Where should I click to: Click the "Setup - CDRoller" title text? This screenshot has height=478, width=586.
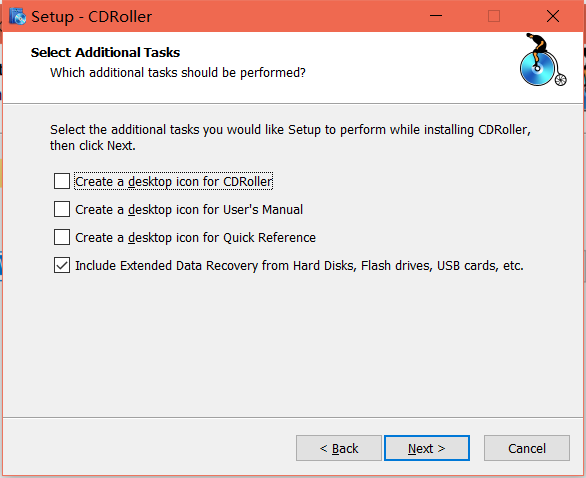pyautogui.click(x=92, y=17)
